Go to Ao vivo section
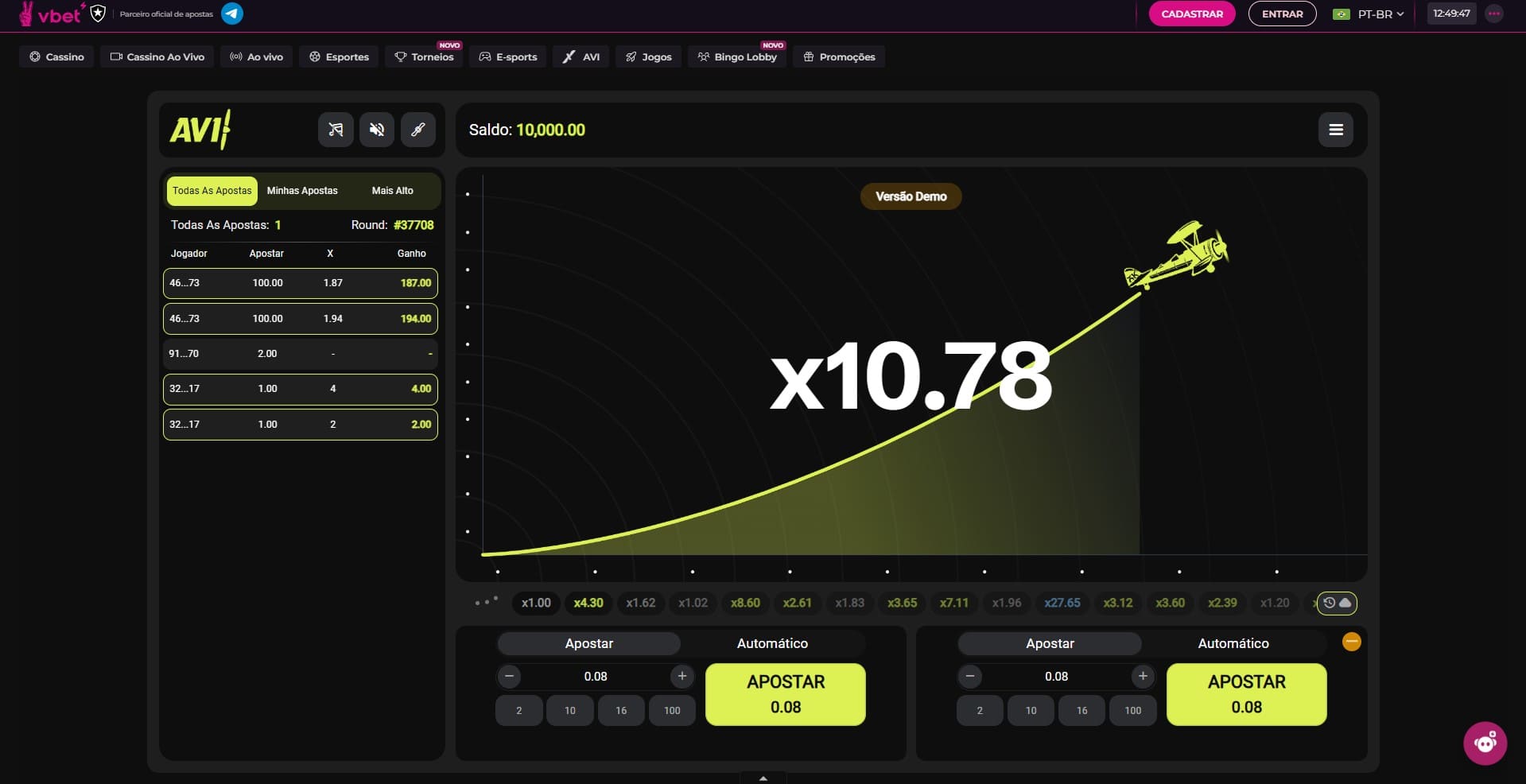Viewport: 1526px width, 784px height. (256, 56)
